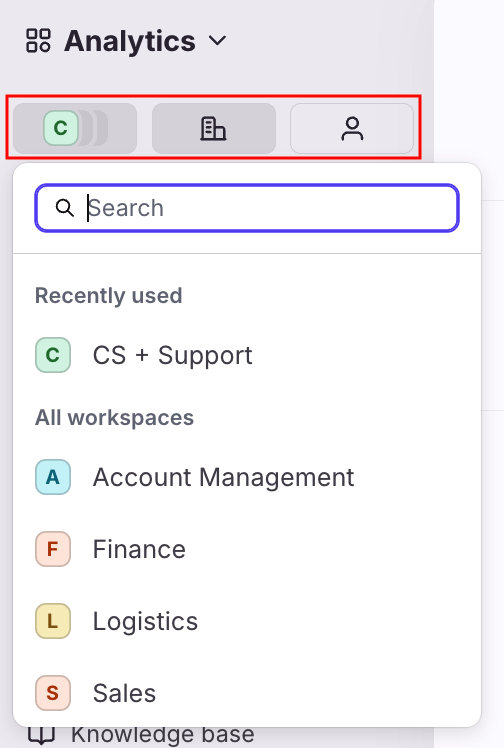
Task: Open the Sales workspace
Action: coord(247,693)
